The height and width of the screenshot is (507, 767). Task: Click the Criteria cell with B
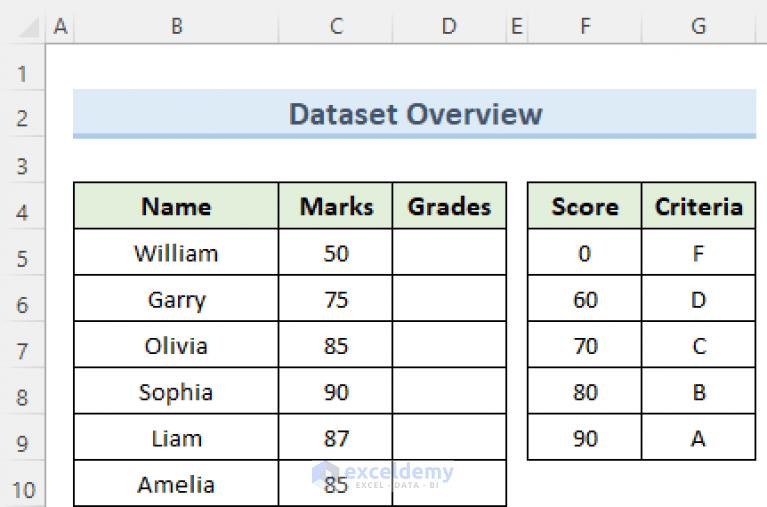coord(699,391)
